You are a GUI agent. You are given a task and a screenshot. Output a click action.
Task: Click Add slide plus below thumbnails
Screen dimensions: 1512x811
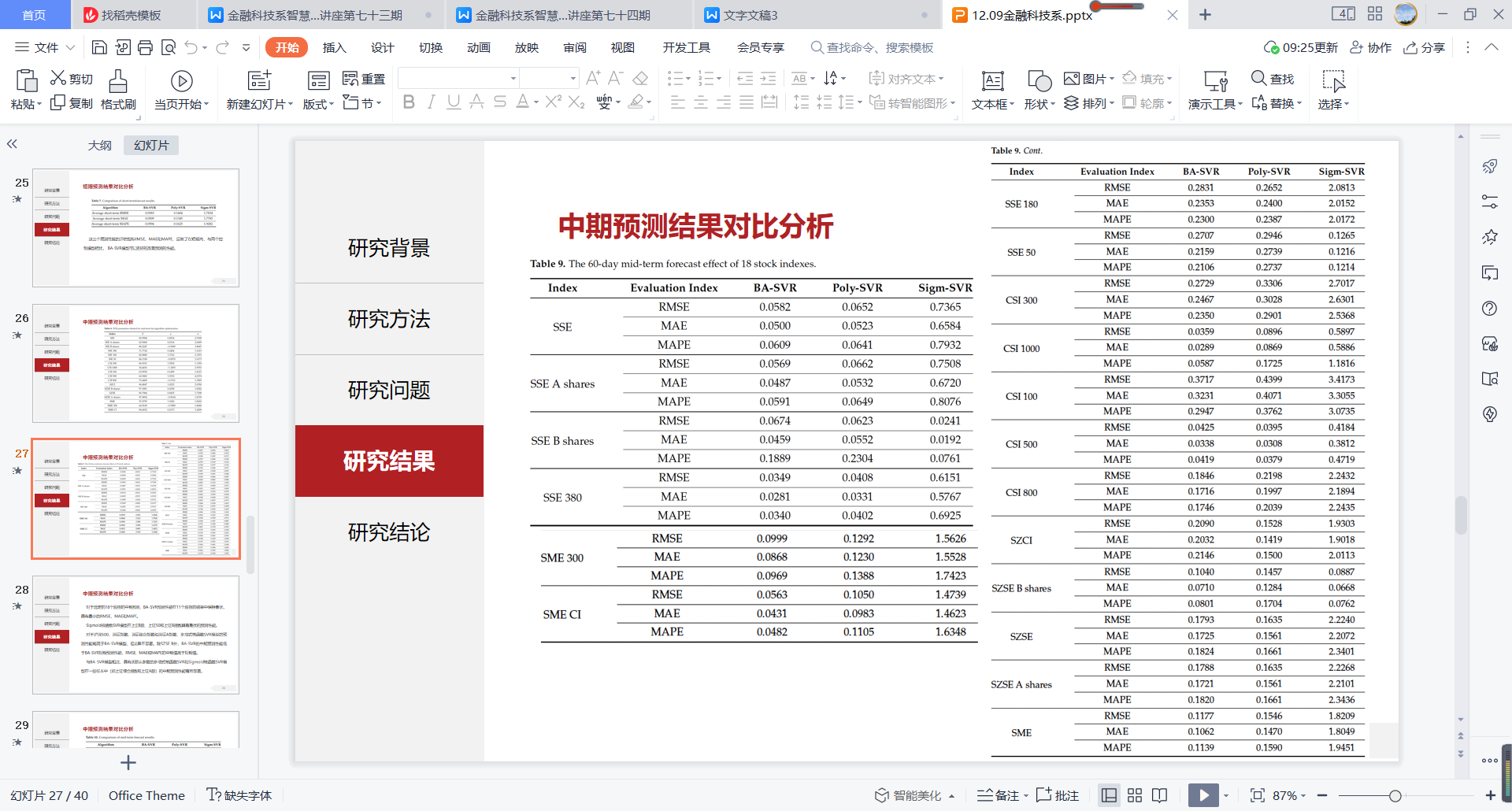(128, 762)
